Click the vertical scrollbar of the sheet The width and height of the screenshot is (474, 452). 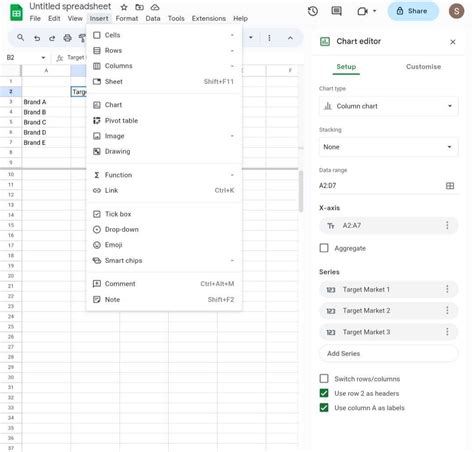pos(301,191)
